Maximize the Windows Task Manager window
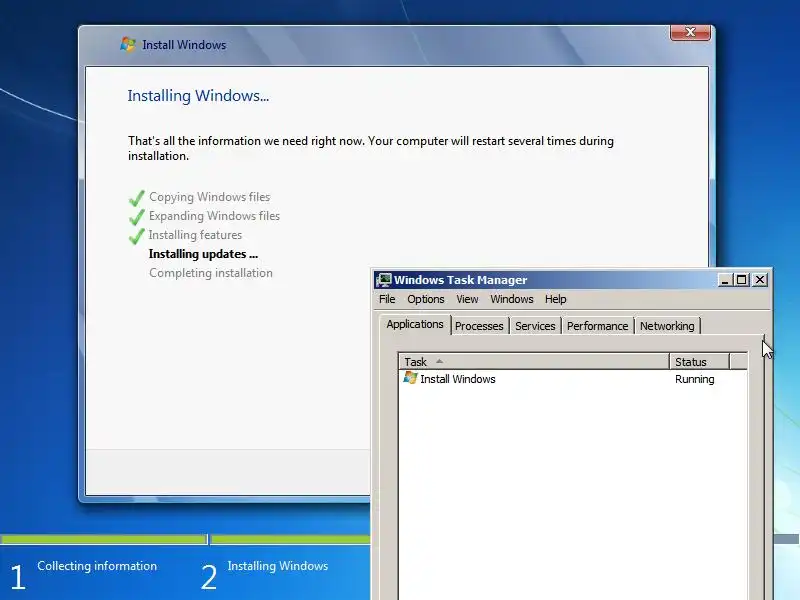The width and height of the screenshot is (800, 600). coord(741,280)
